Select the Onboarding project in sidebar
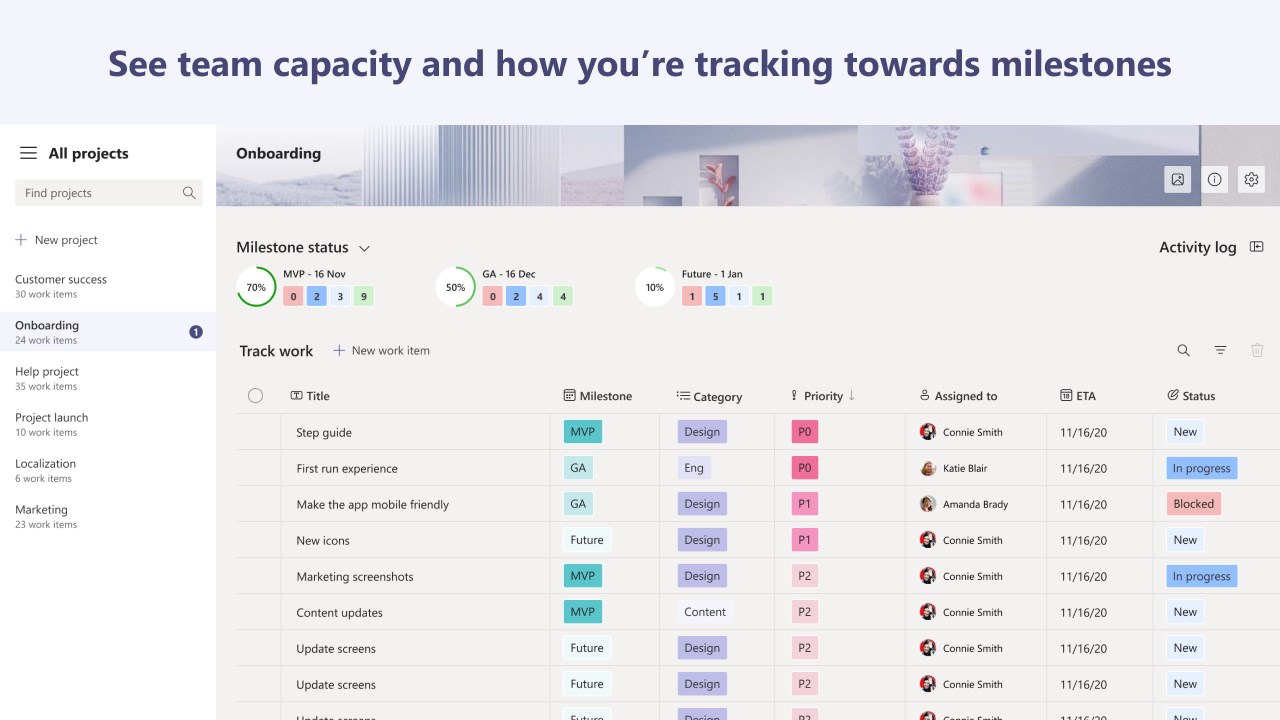This screenshot has height=720, width=1280. pyautogui.click(x=108, y=332)
